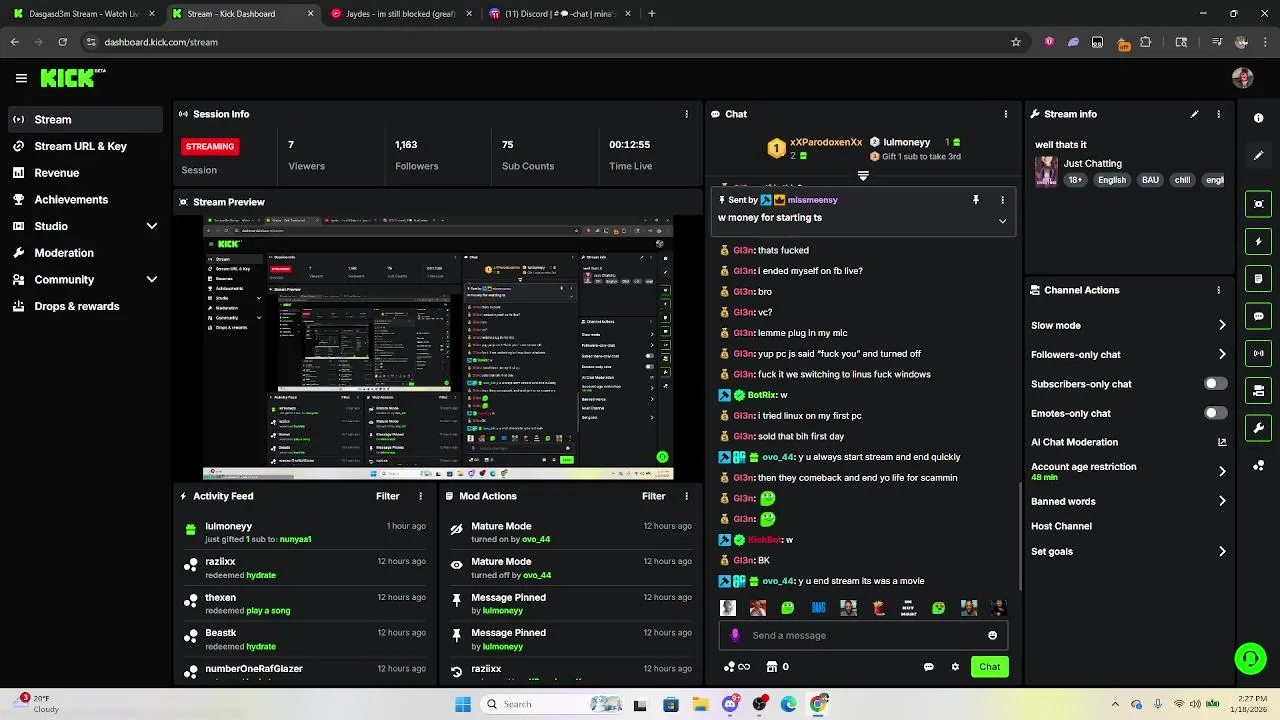Open chat settings gear icon

pos(955,667)
